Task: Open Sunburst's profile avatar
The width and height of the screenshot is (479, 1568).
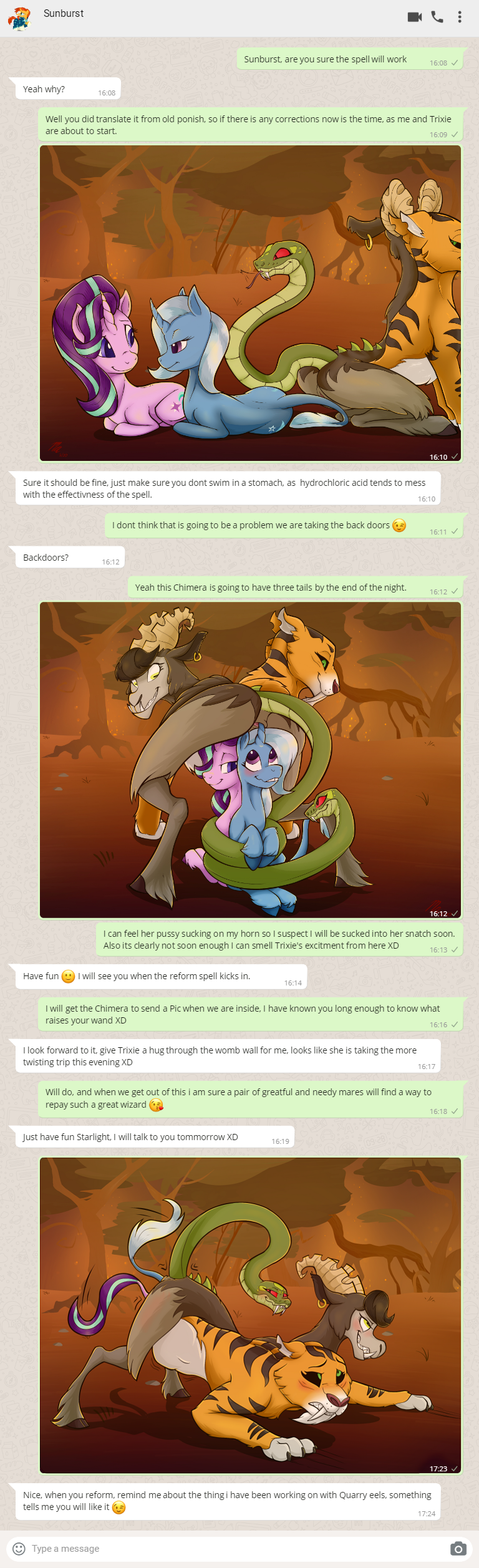Action: pyautogui.click(x=19, y=18)
